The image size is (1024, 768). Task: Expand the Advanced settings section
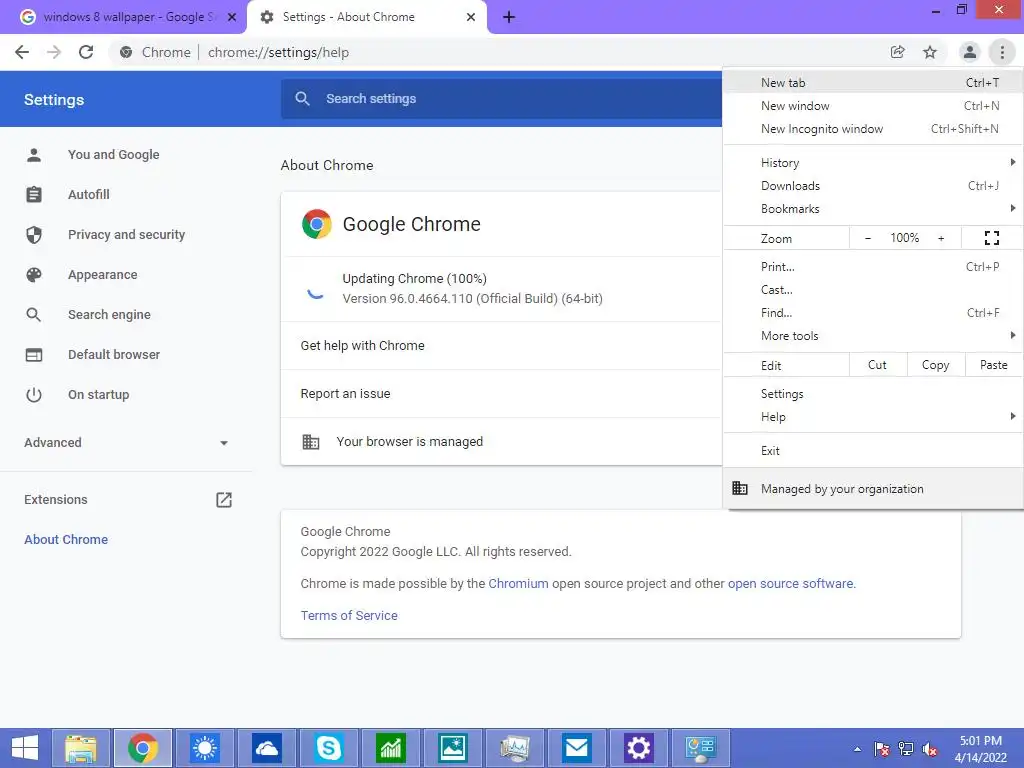(x=127, y=443)
